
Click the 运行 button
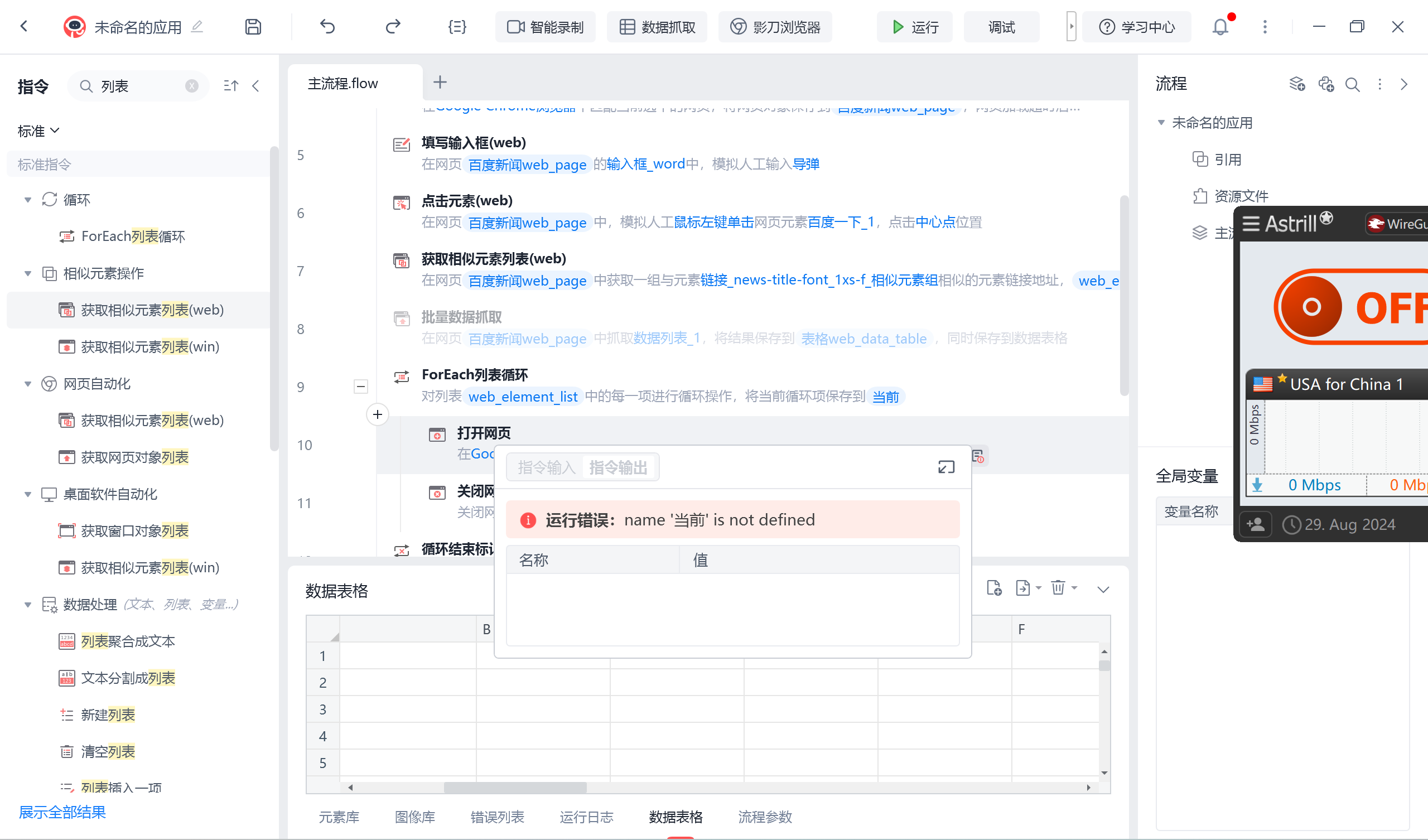(x=915, y=27)
